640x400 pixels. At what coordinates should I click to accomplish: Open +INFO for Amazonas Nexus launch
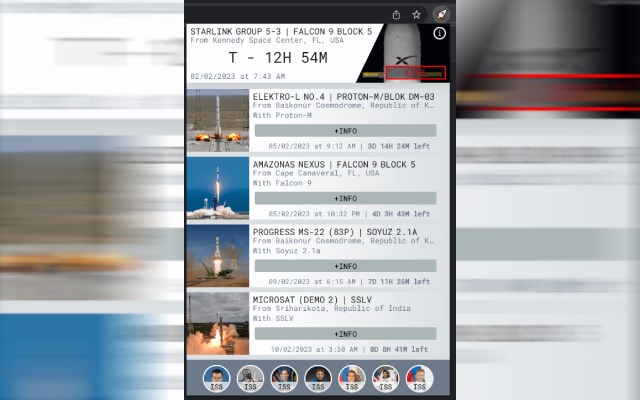(345, 198)
